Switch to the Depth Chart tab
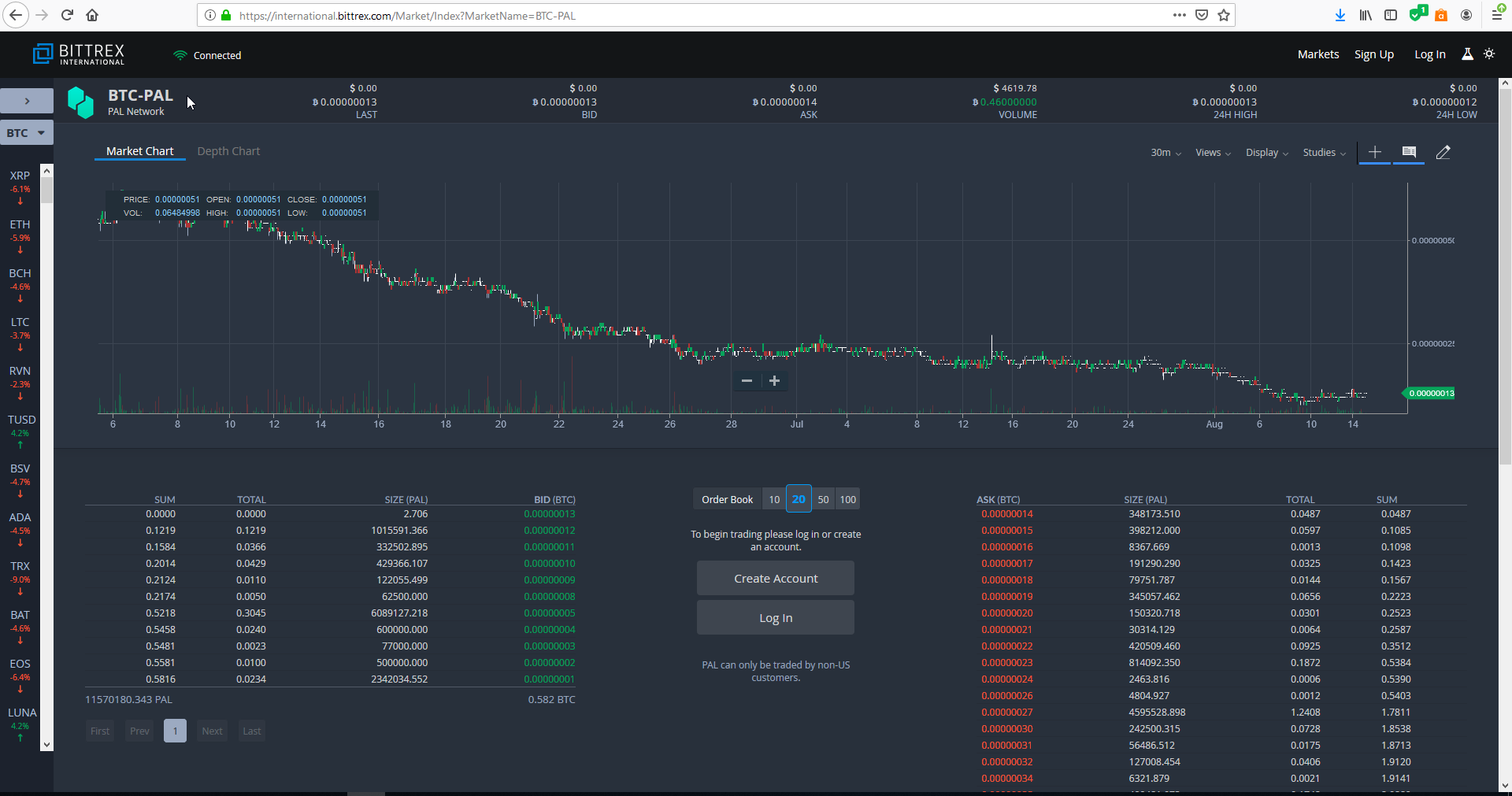 click(228, 151)
